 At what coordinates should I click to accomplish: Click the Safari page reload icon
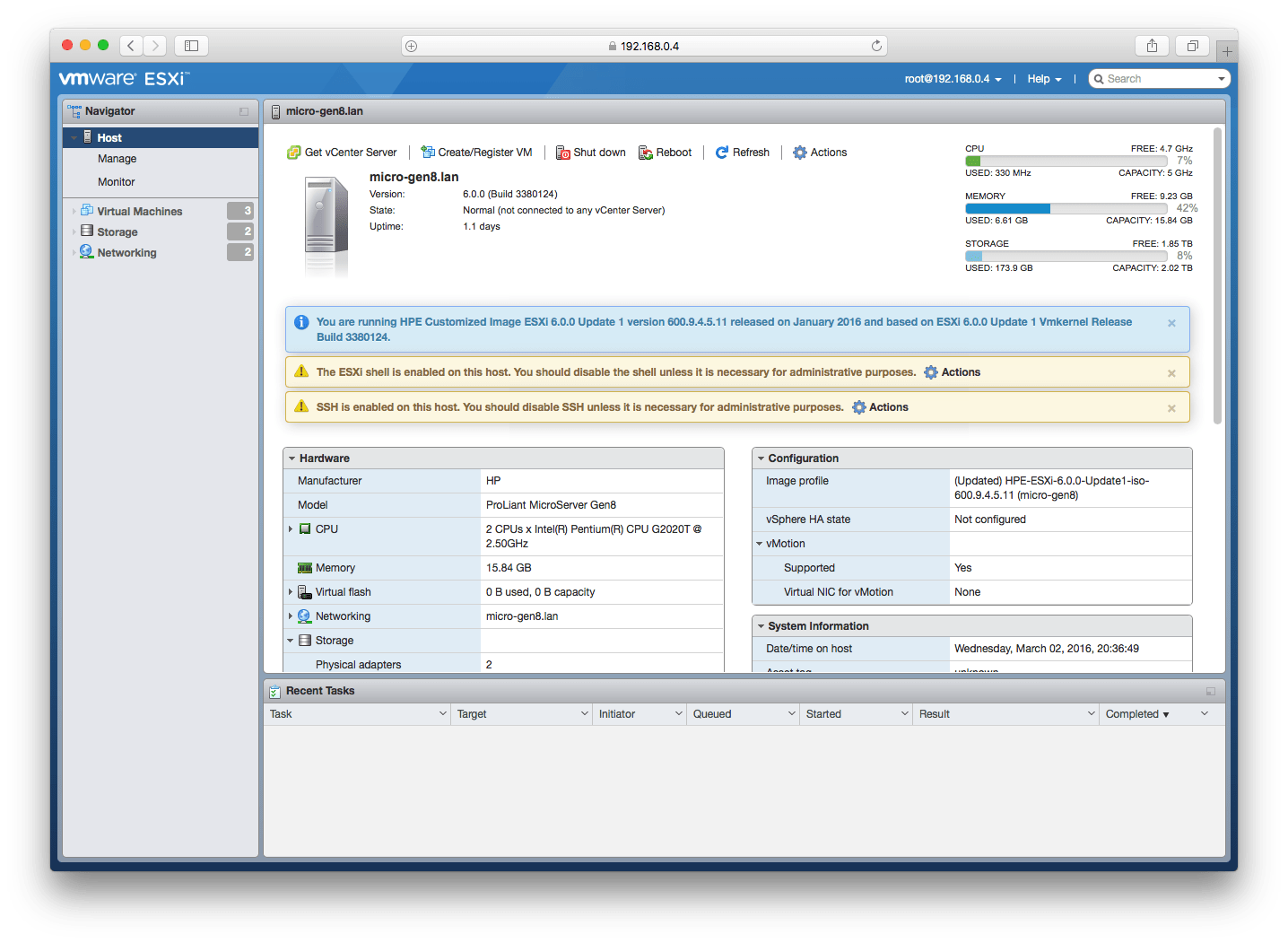coord(876,46)
